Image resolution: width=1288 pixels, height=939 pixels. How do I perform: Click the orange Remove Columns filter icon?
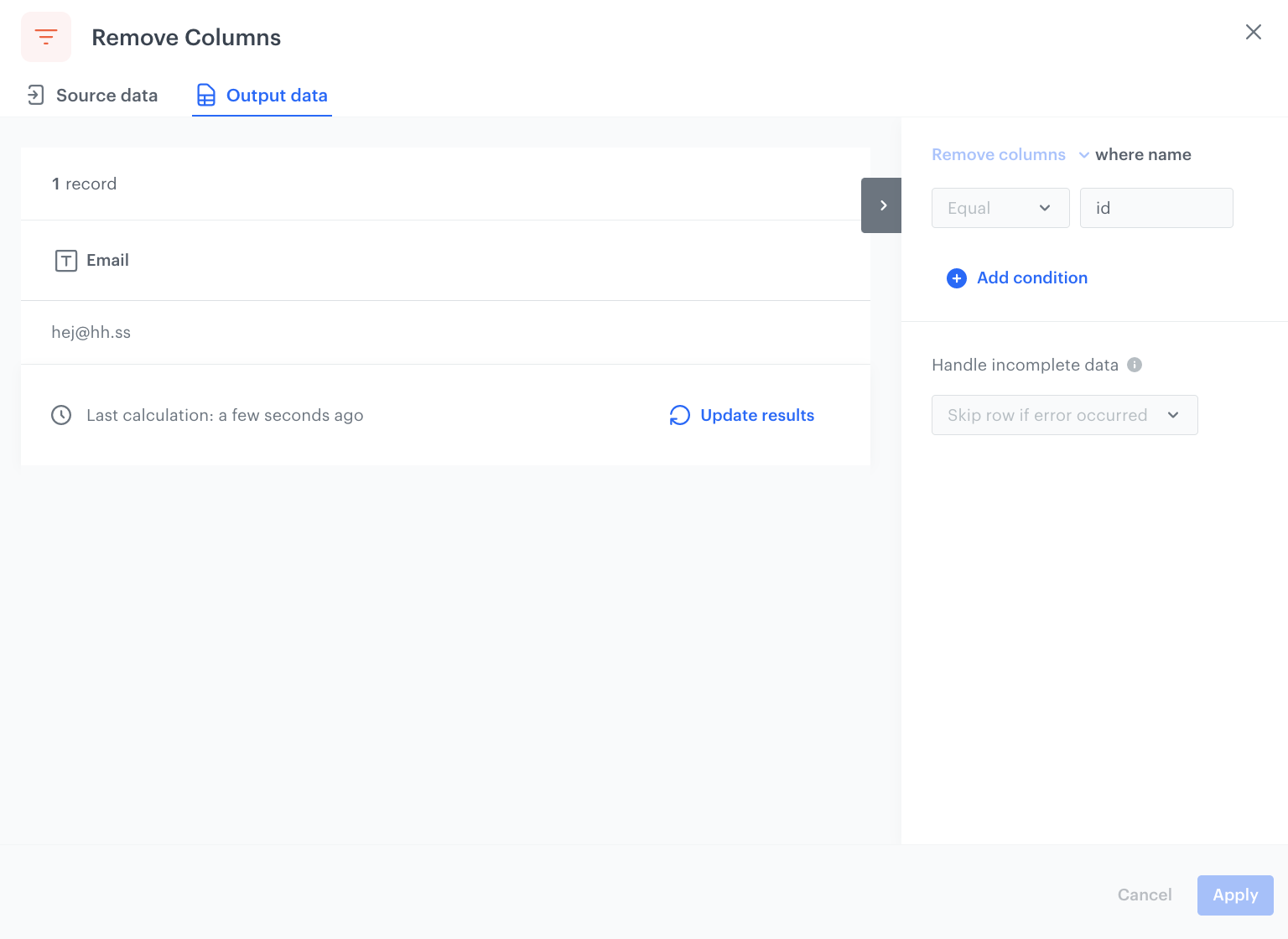point(46,37)
